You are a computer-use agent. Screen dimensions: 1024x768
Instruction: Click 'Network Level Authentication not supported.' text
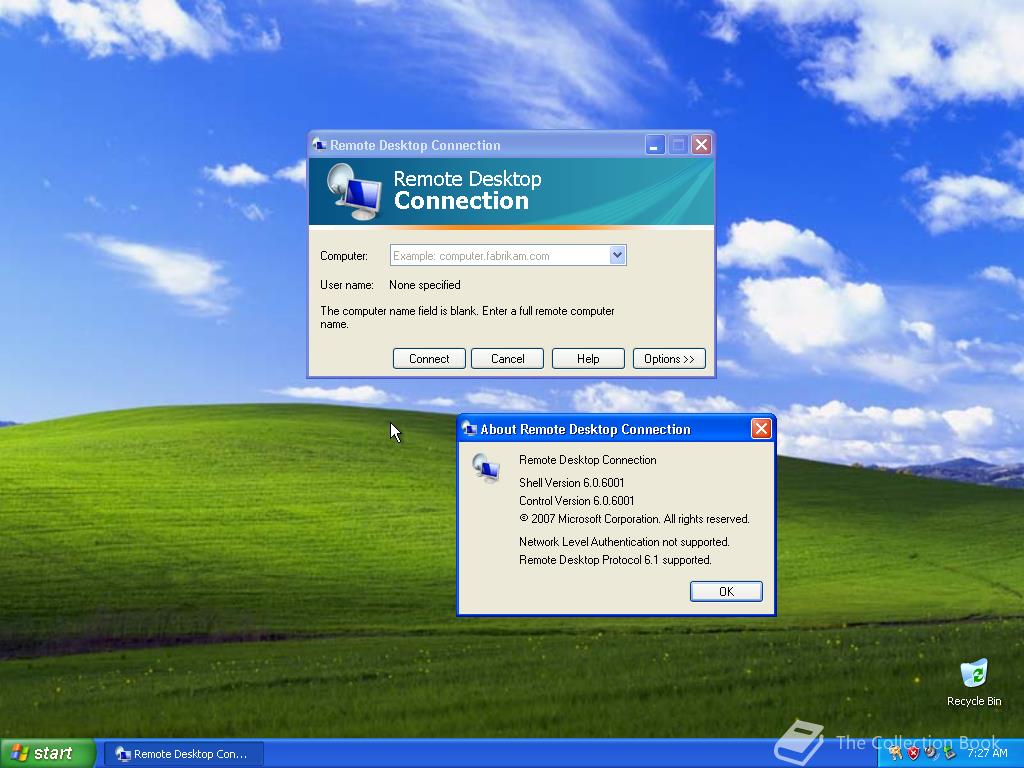point(624,542)
